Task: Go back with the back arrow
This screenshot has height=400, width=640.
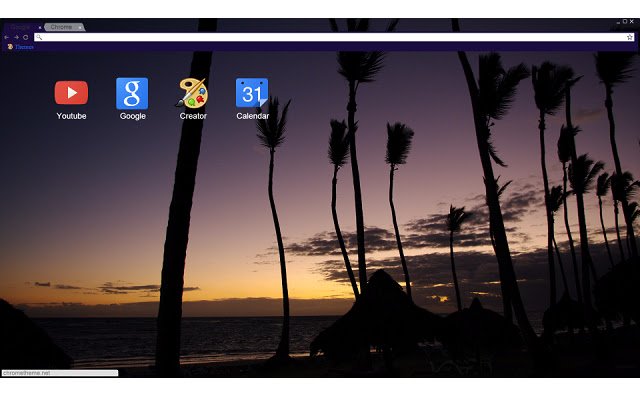Action: click(x=6, y=37)
